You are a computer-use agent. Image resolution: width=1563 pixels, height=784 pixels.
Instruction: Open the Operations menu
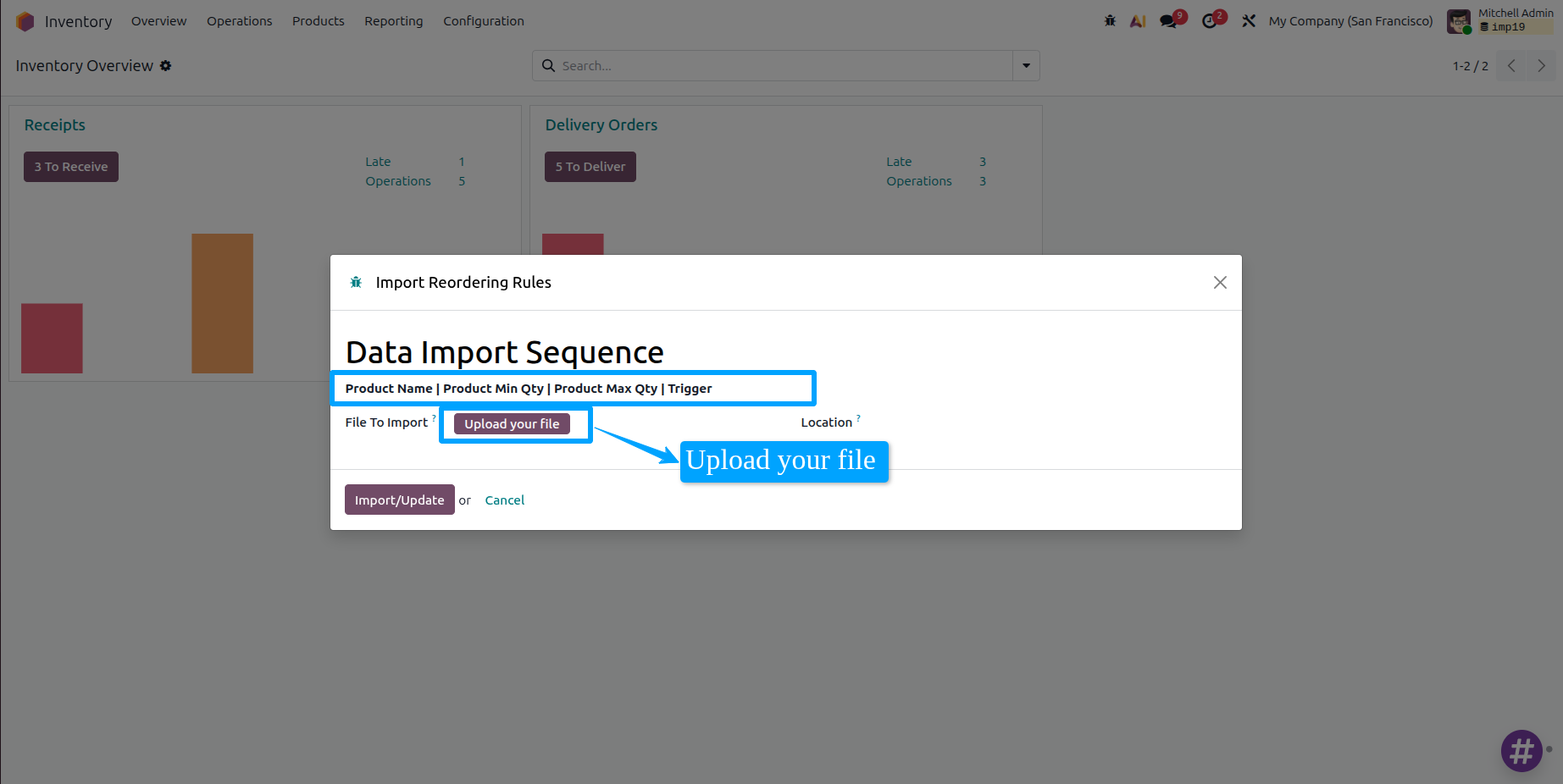tap(240, 21)
